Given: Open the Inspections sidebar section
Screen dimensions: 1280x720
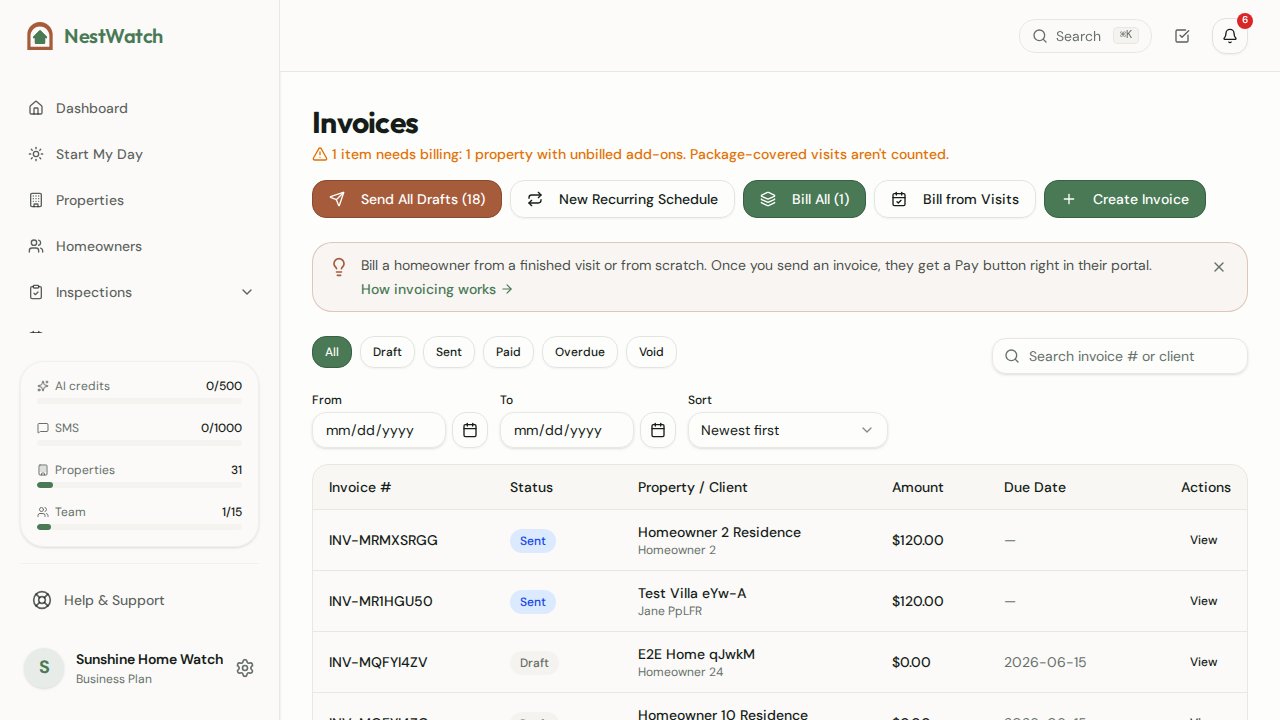Looking at the screenshot, I should 139,292.
